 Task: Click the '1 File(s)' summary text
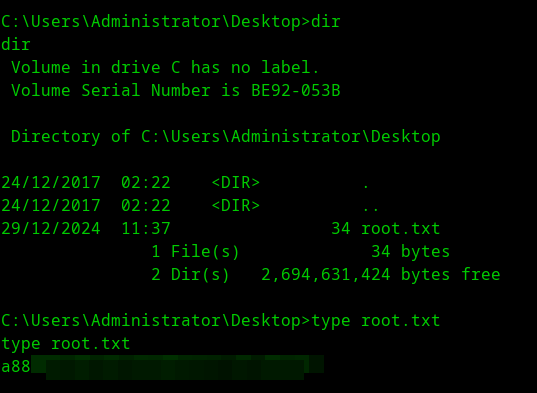pos(195,252)
